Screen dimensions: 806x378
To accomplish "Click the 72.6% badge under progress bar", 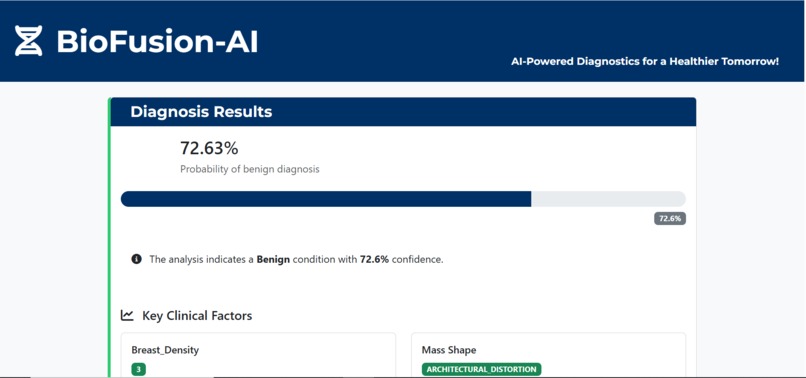I will pos(670,219).
